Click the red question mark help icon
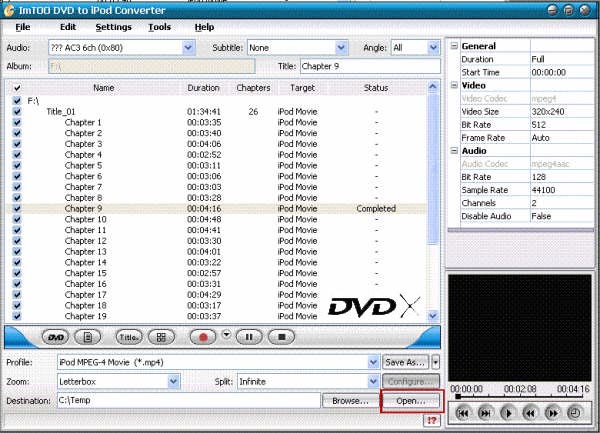This screenshot has width=600, height=433. (432, 420)
